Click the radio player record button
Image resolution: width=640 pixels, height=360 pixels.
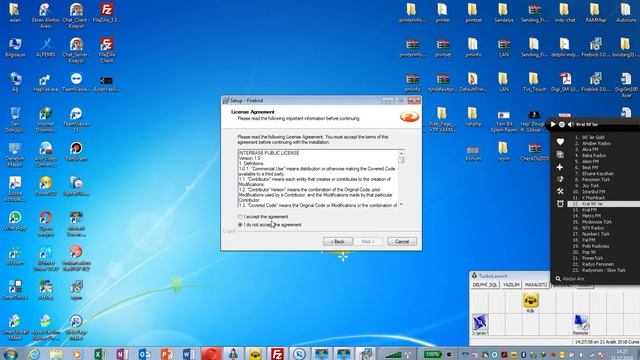[x=562, y=124]
